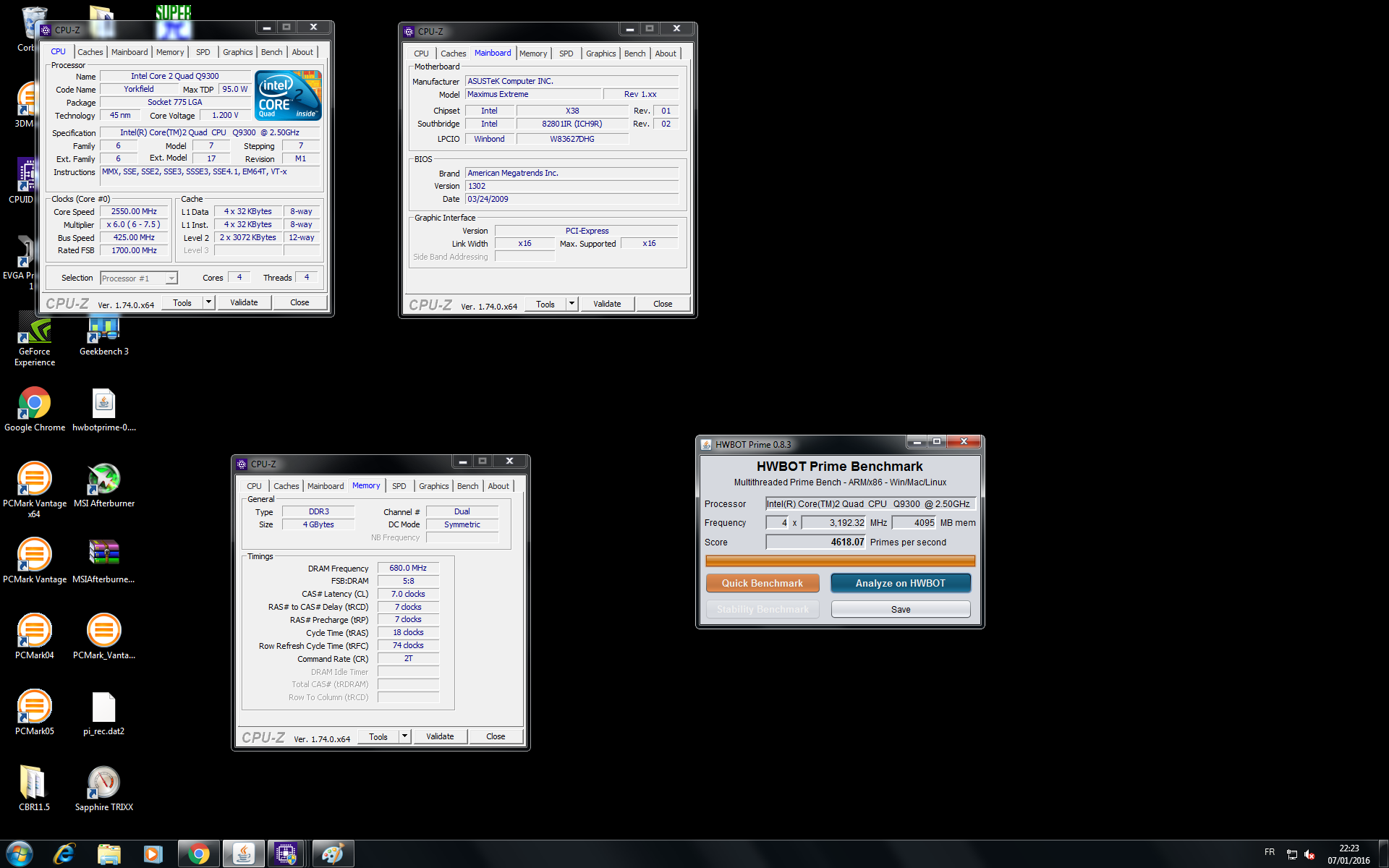1389x868 pixels.
Task: Select SPD tab in Mainboard window
Action: pos(566,54)
